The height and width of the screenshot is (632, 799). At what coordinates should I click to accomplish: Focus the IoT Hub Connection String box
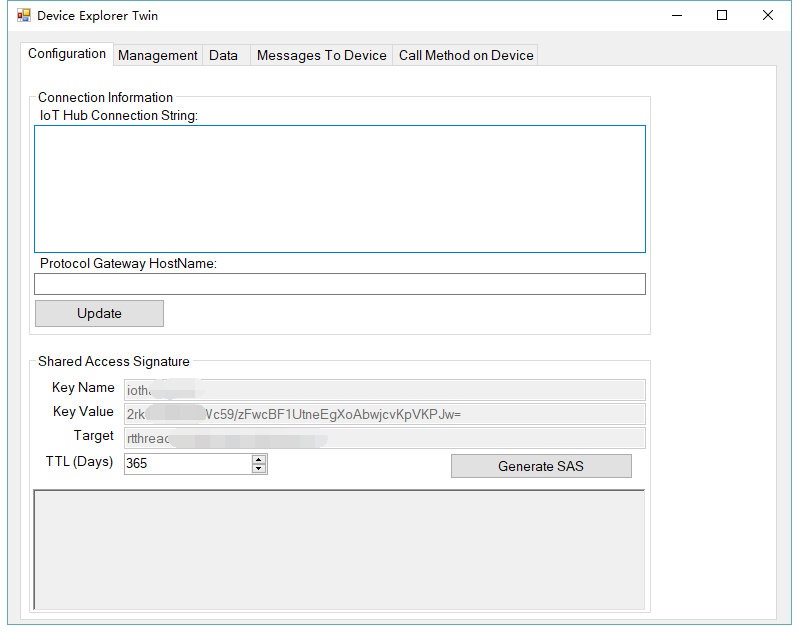tap(340, 189)
